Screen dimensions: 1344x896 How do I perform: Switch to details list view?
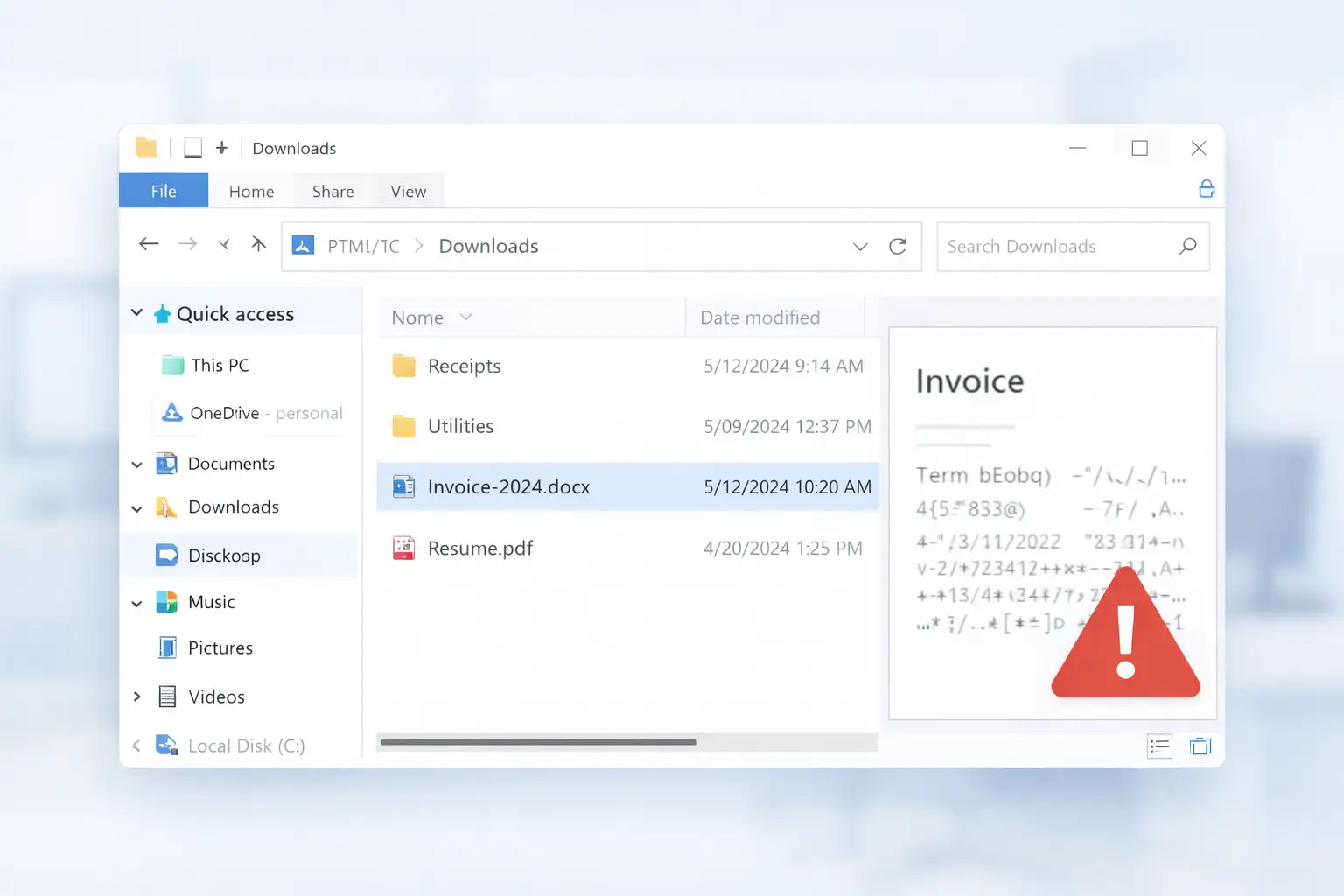[1159, 745]
